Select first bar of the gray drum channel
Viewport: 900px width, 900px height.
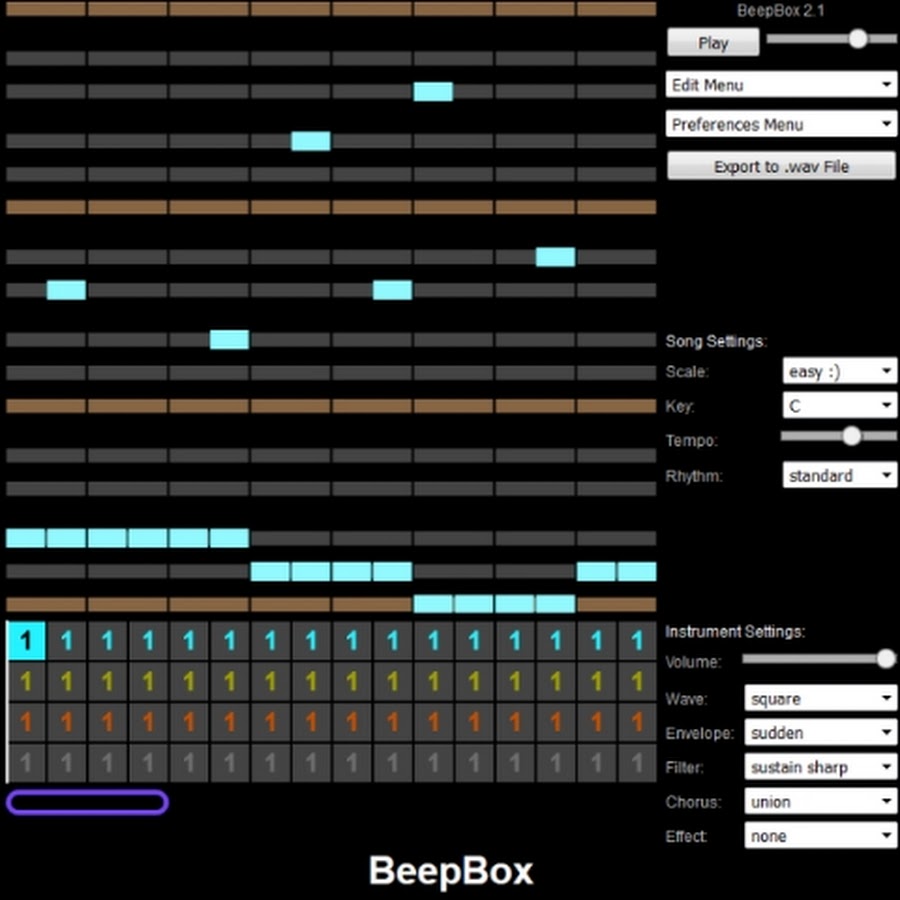(26, 763)
